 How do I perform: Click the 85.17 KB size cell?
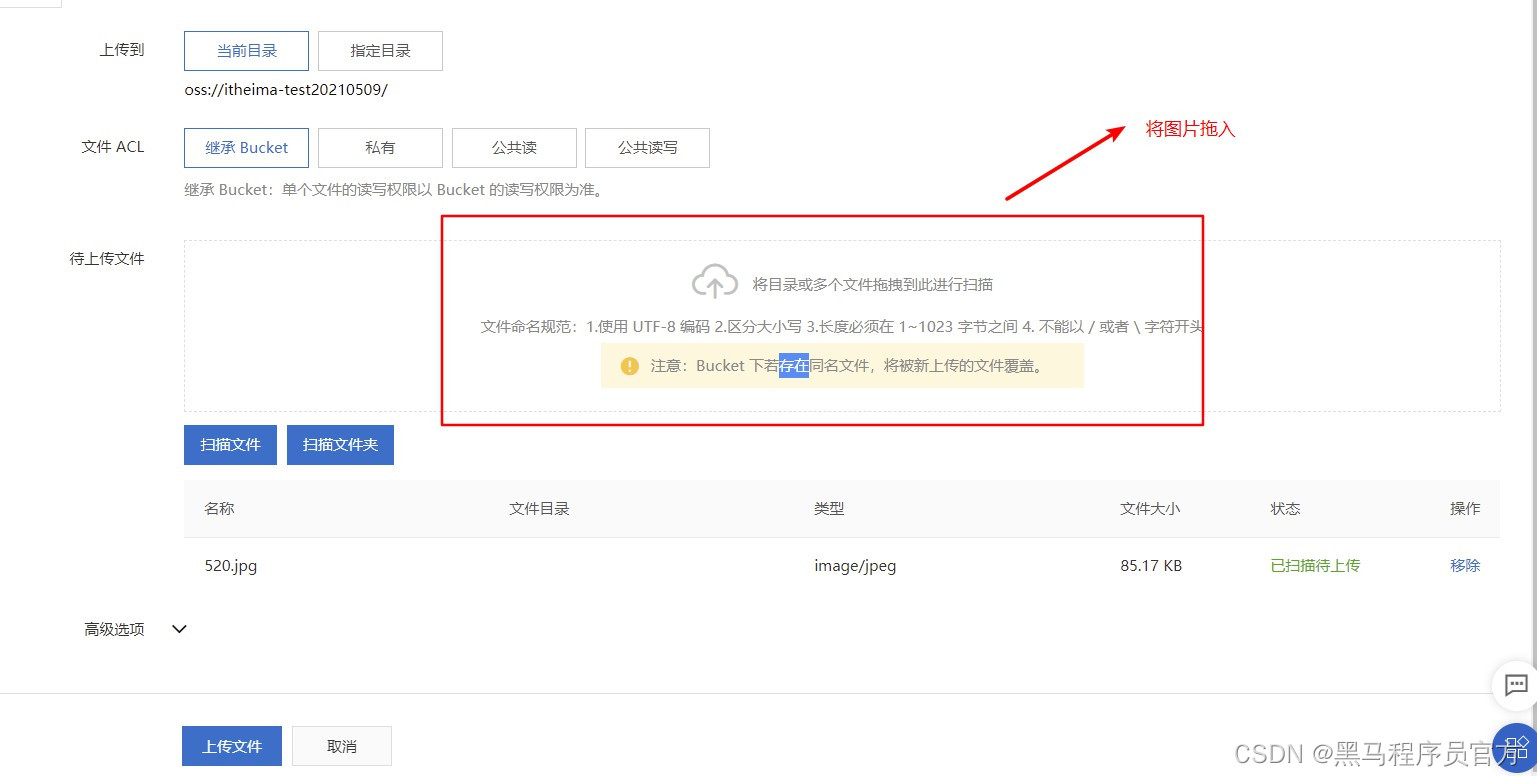(x=1151, y=566)
